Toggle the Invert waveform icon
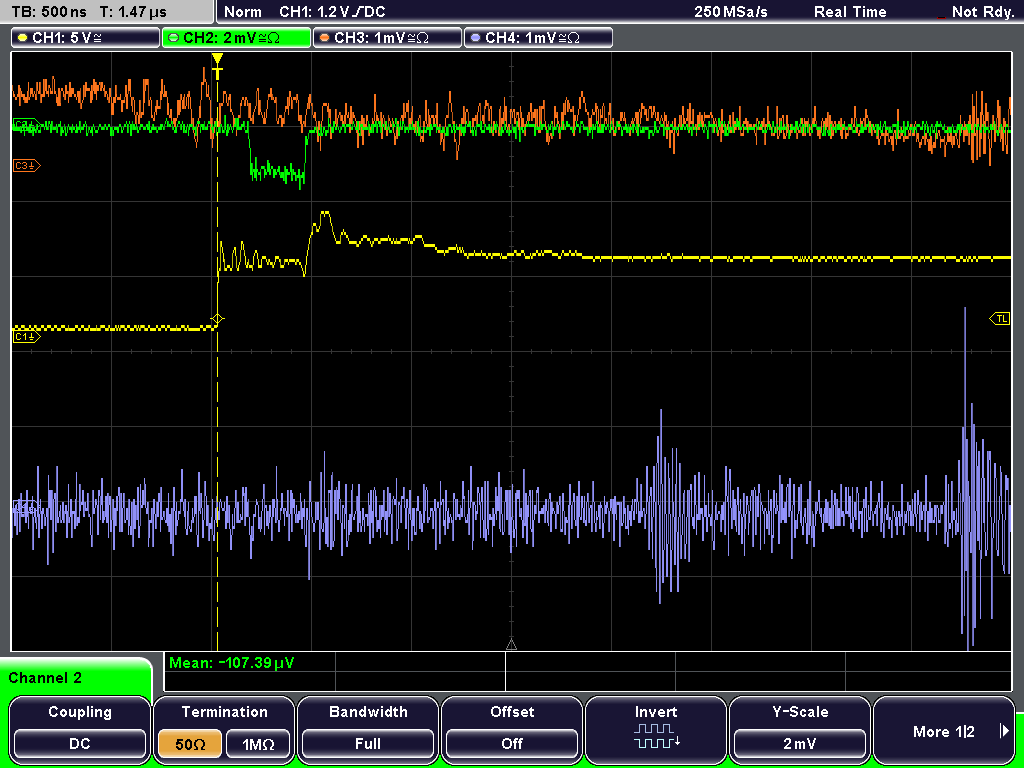 pos(656,736)
